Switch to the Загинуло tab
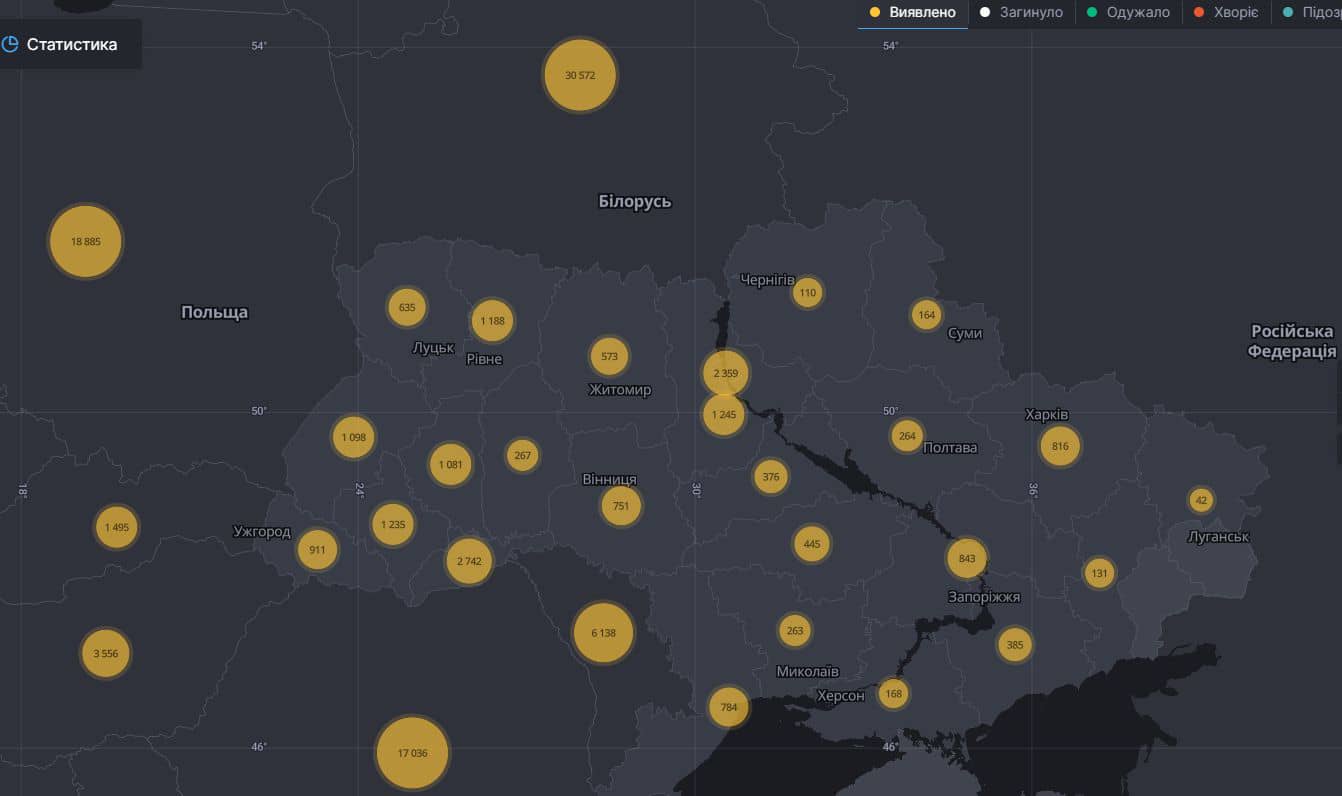Image resolution: width=1342 pixels, height=796 pixels. [x=1031, y=13]
